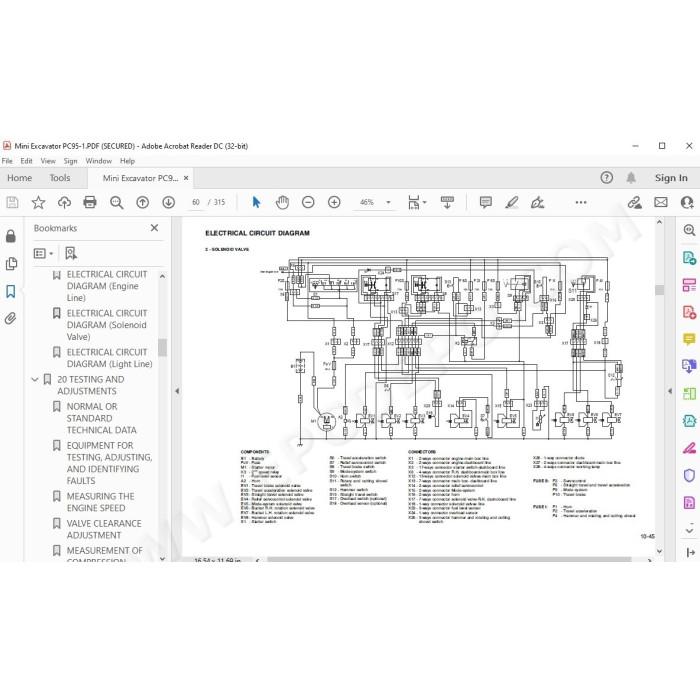Screen dimensions: 700x700
Task: Toggle Bookmarks panel icon
Action: (11, 292)
